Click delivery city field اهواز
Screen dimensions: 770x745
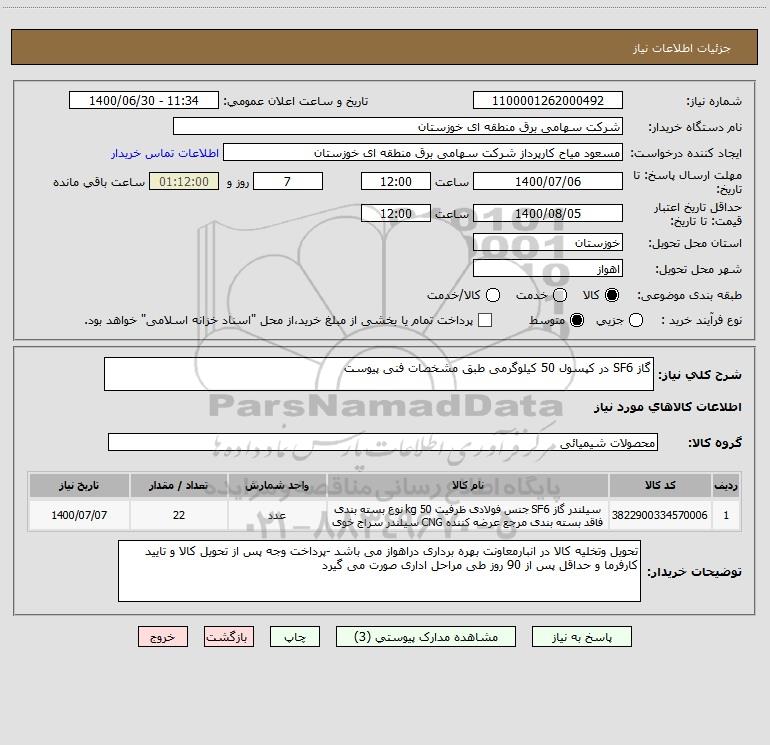(x=548, y=268)
